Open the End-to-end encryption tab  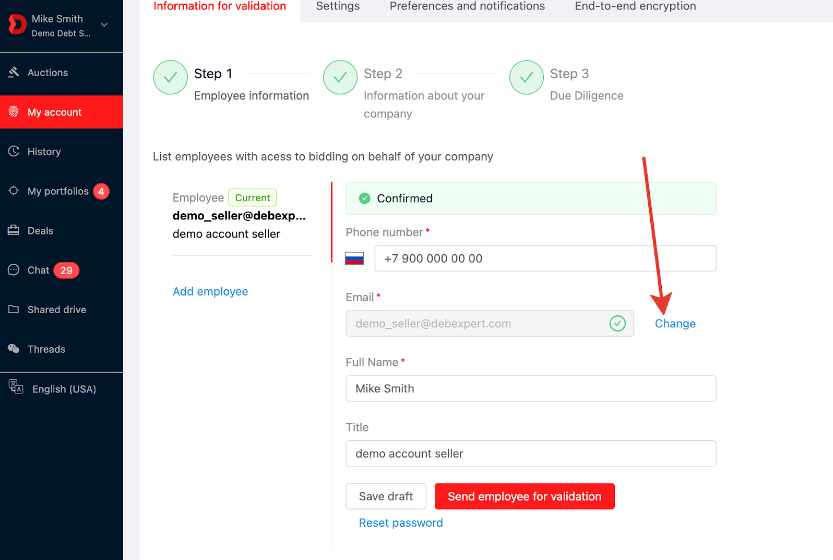coord(635,6)
